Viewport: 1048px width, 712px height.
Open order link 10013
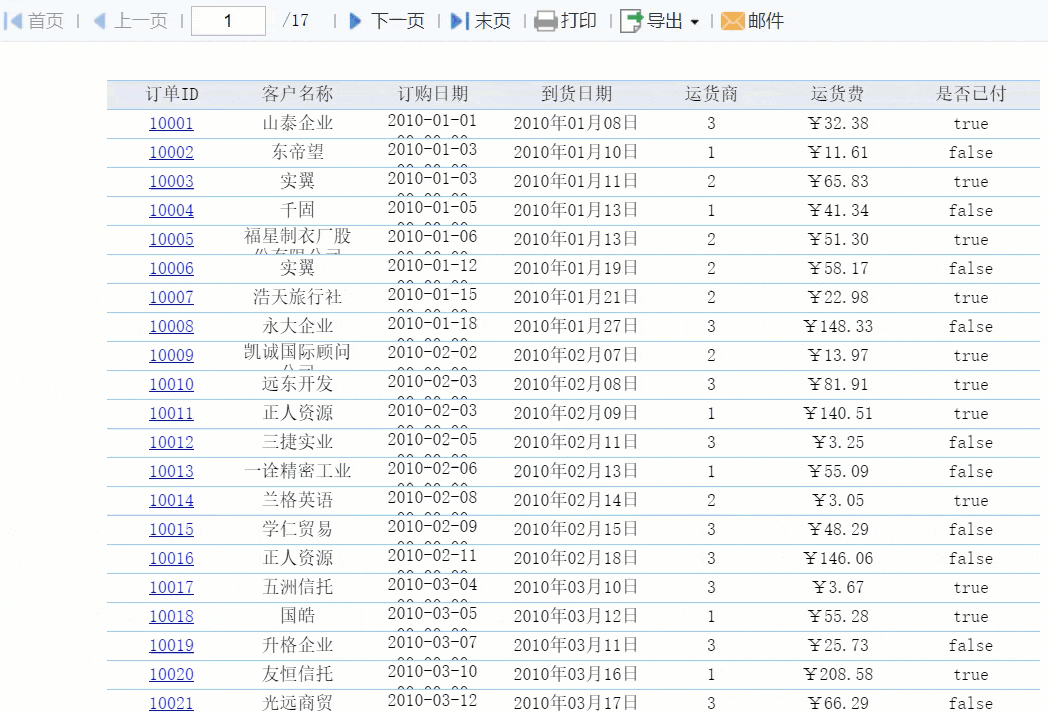pos(171,471)
